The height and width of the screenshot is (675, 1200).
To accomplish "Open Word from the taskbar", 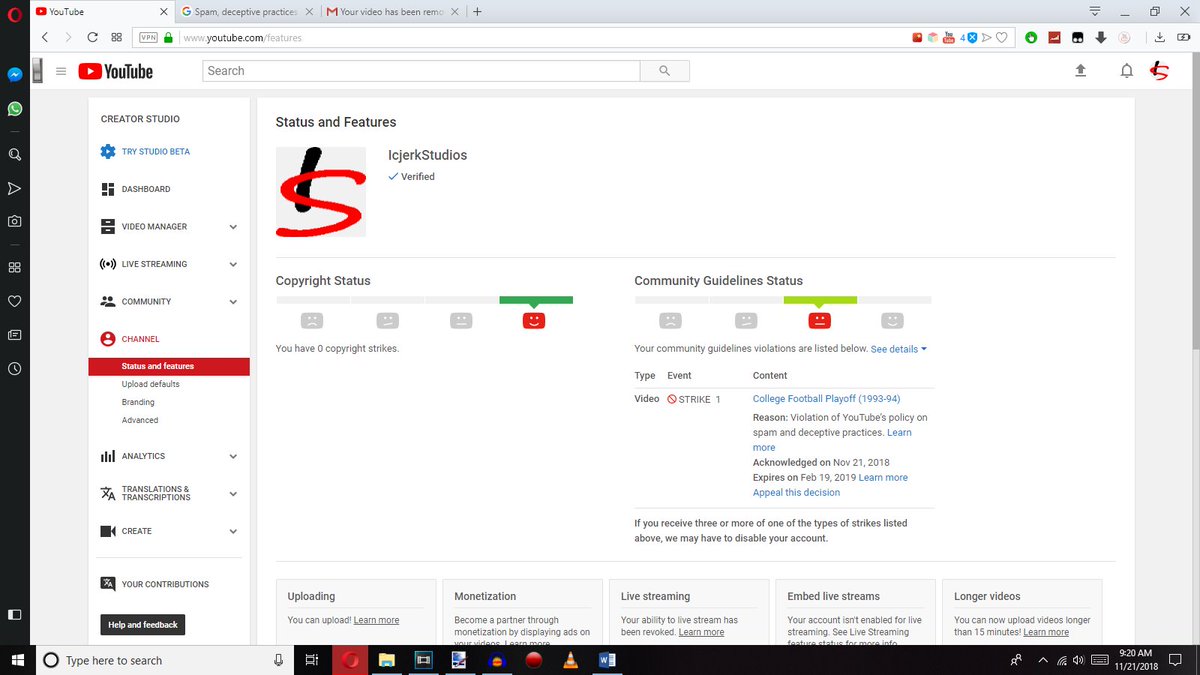I will (x=607, y=660).
